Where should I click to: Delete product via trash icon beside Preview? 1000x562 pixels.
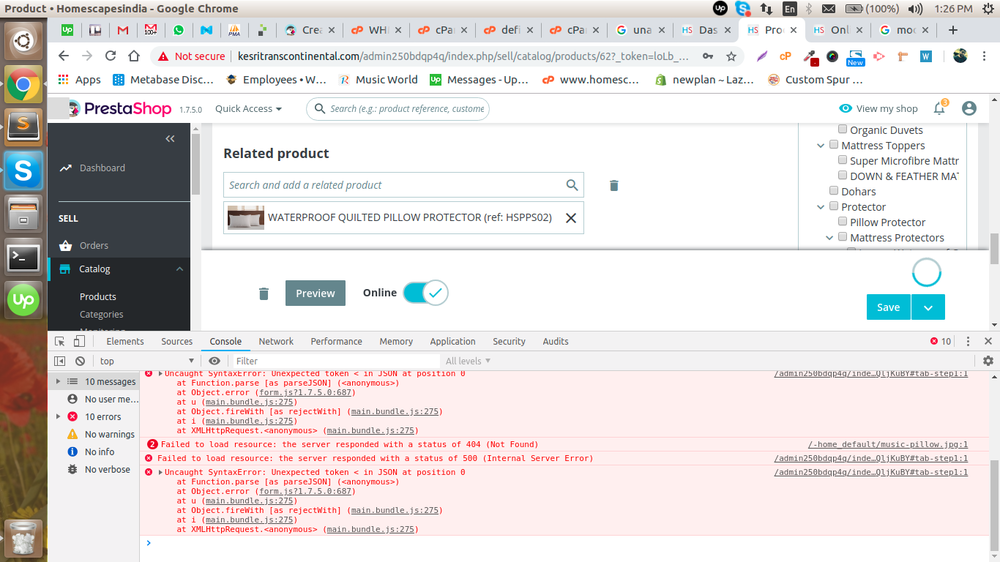click(263, 293)
